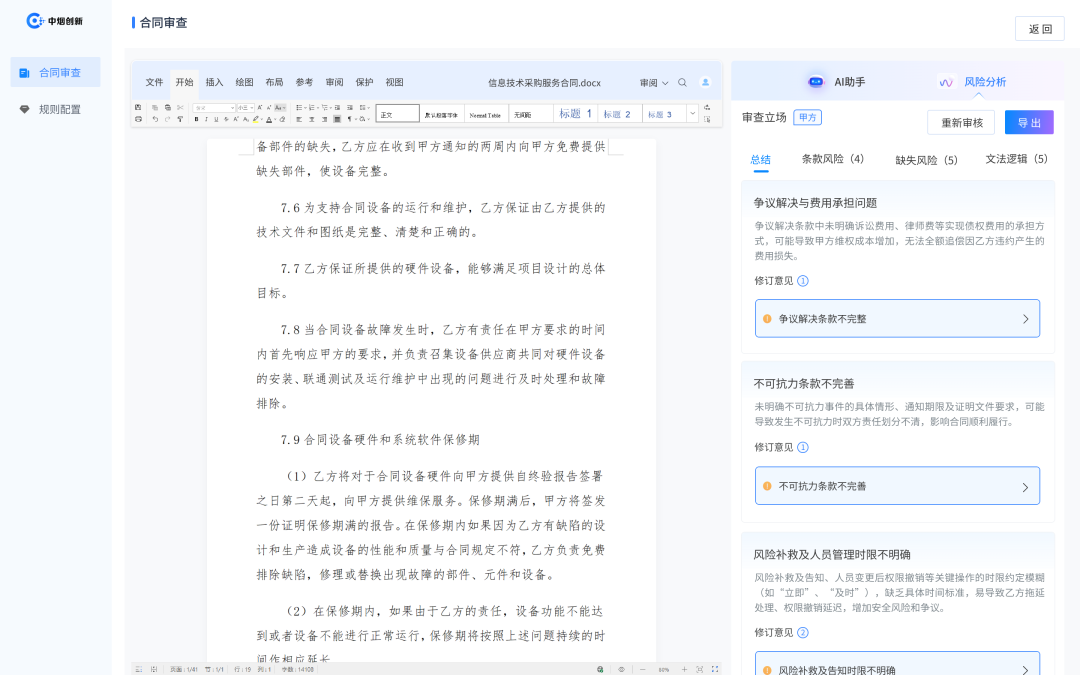Open the 视图 tab
Screen dimensions: 1080x675
click(x=394, y=82)
